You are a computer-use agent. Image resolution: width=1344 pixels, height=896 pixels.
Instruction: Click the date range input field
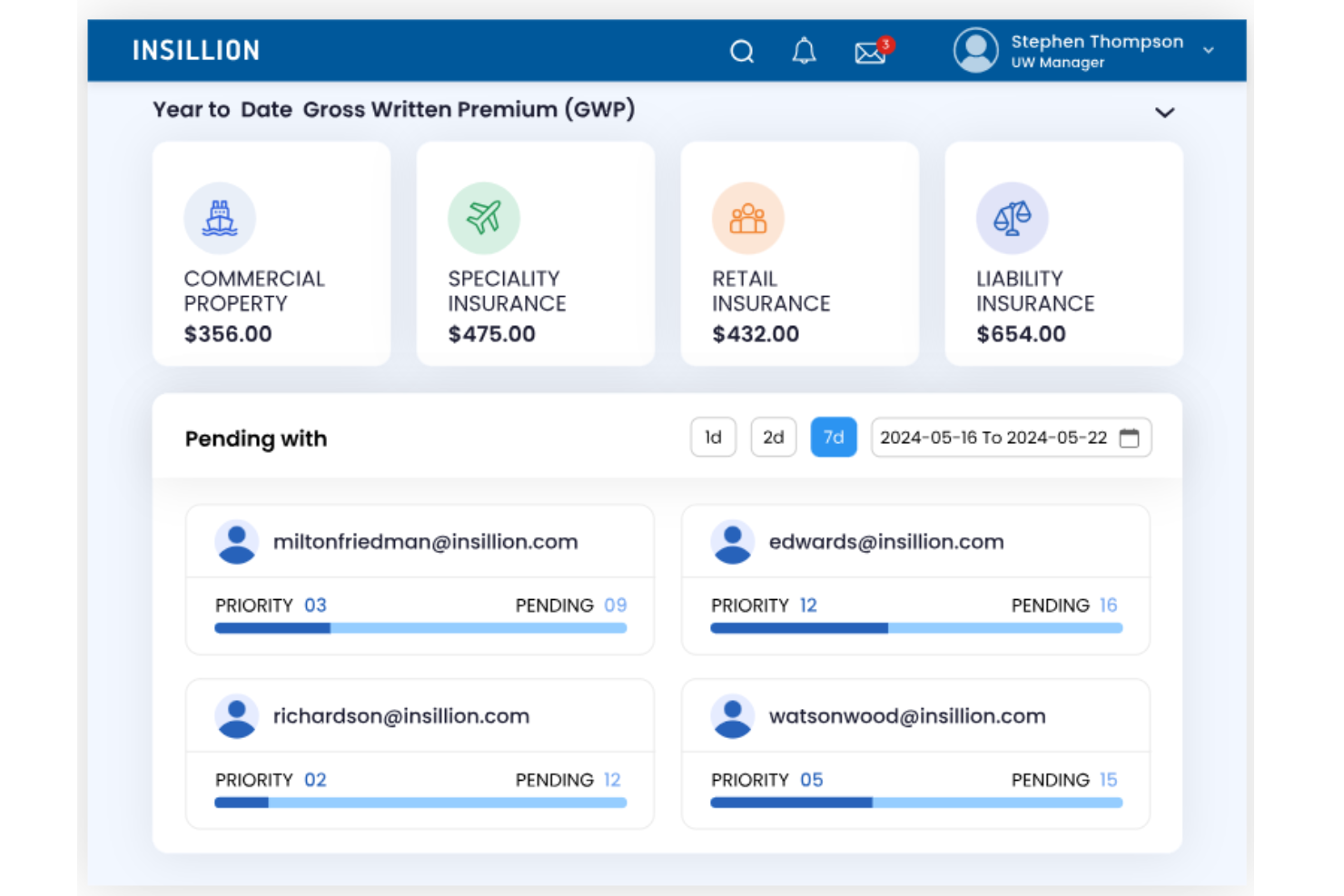tap(1012, 438)
